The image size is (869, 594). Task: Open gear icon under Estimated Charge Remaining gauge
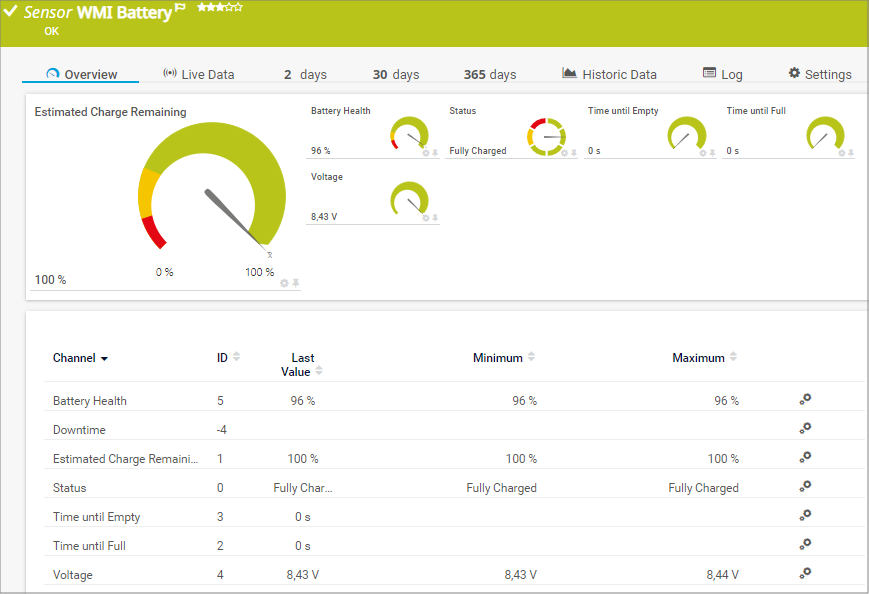[284, 283]
